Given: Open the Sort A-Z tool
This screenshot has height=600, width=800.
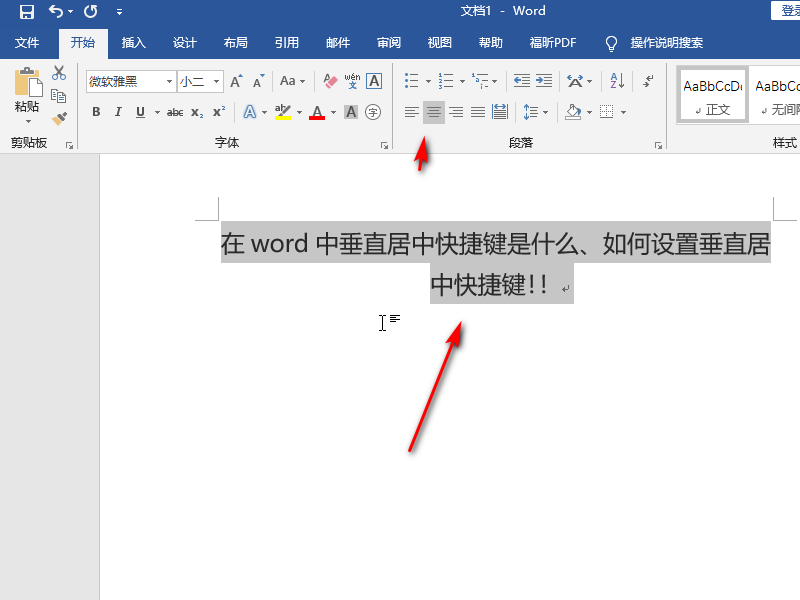Looking at the screenshot, I should tap(617, 81).
